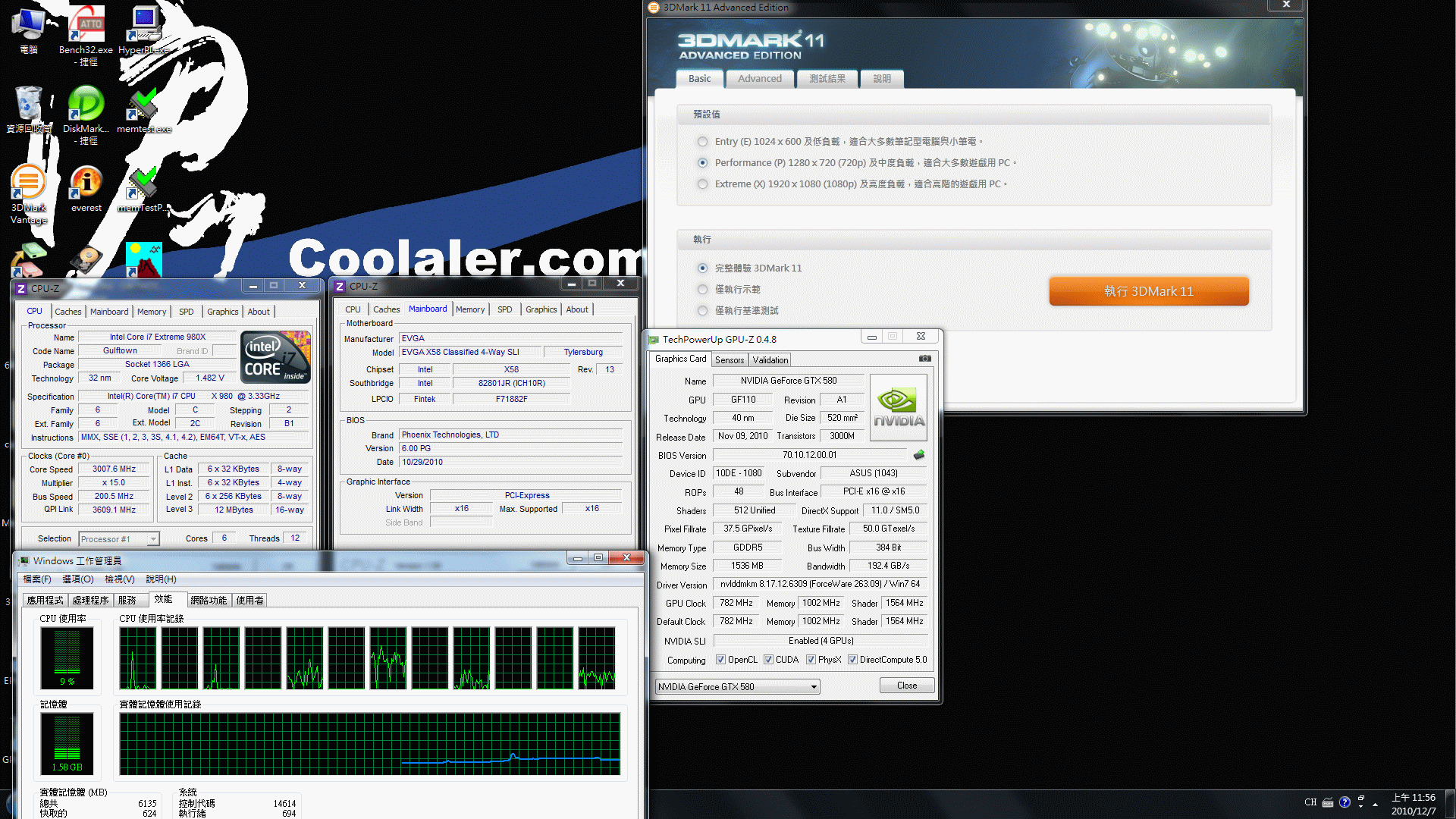Viewport: 1456px width, 819px height.
Task: Open the 選項(O) menu in Task Manager
Action: (78, 579)
